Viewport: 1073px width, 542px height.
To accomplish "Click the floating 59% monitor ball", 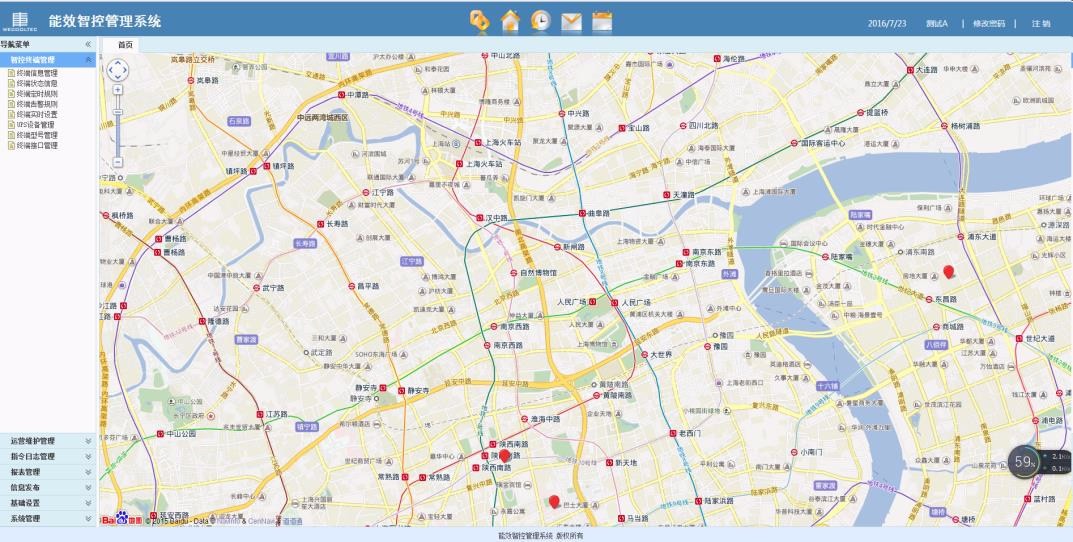I will 1024,462.
